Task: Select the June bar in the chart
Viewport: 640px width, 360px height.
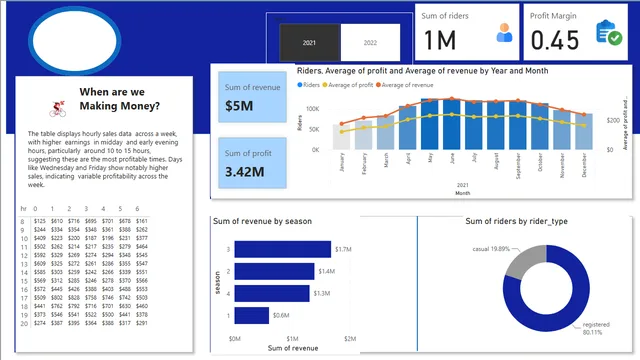Action: pos(452,124)
